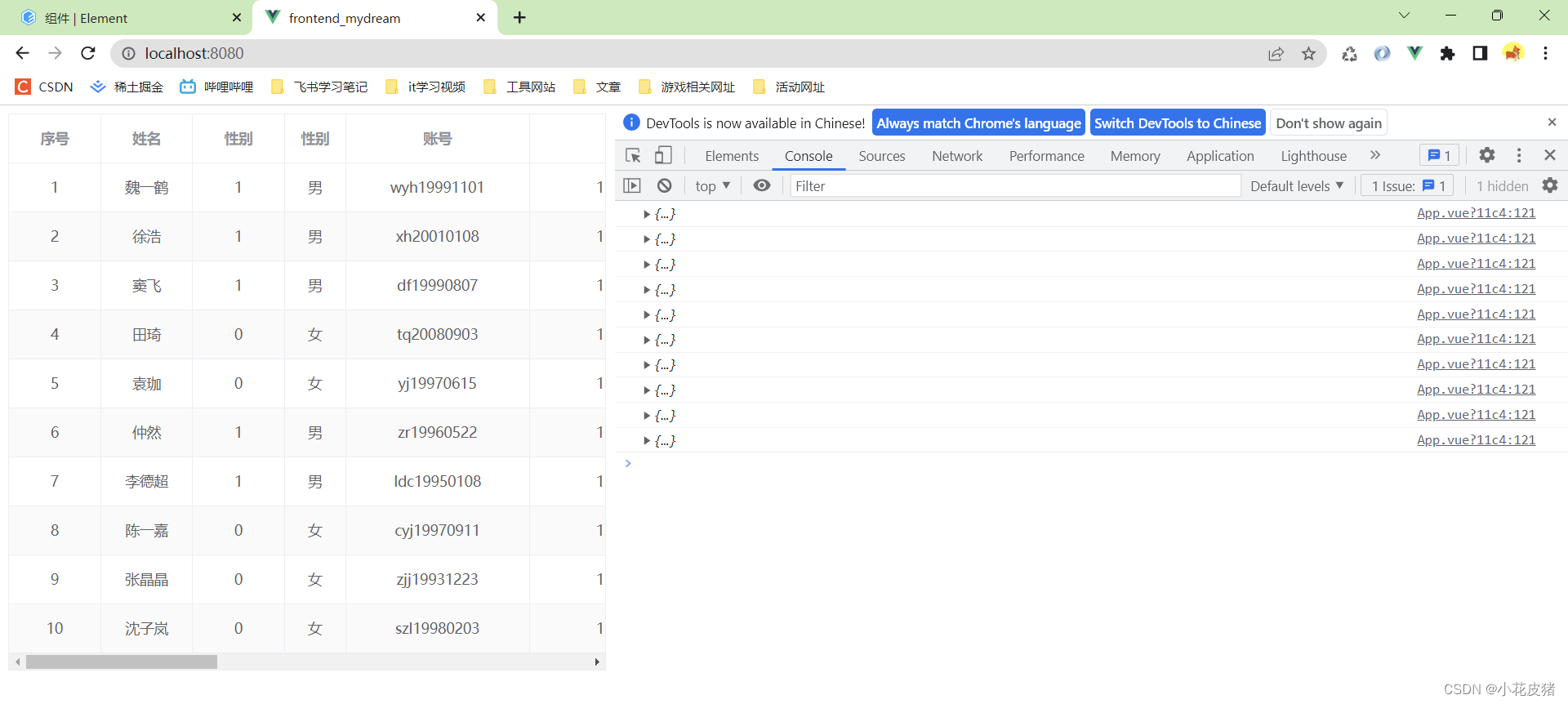Click the horizontal table scrollbar thumb
Image resolution: width=1568 pixels, height=704 pixels.
point(122,662)
